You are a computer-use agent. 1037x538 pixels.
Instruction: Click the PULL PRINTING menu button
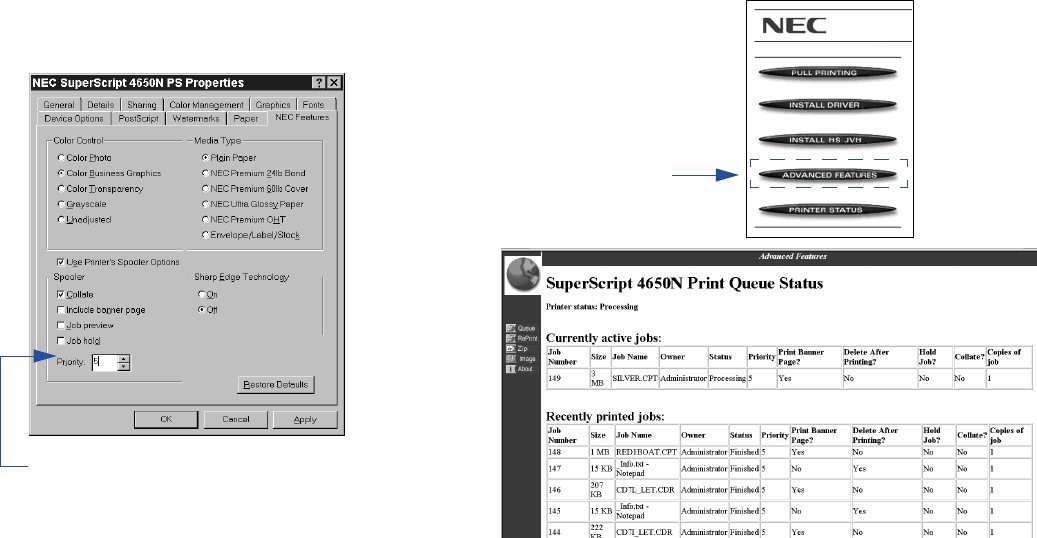point(827,73)
